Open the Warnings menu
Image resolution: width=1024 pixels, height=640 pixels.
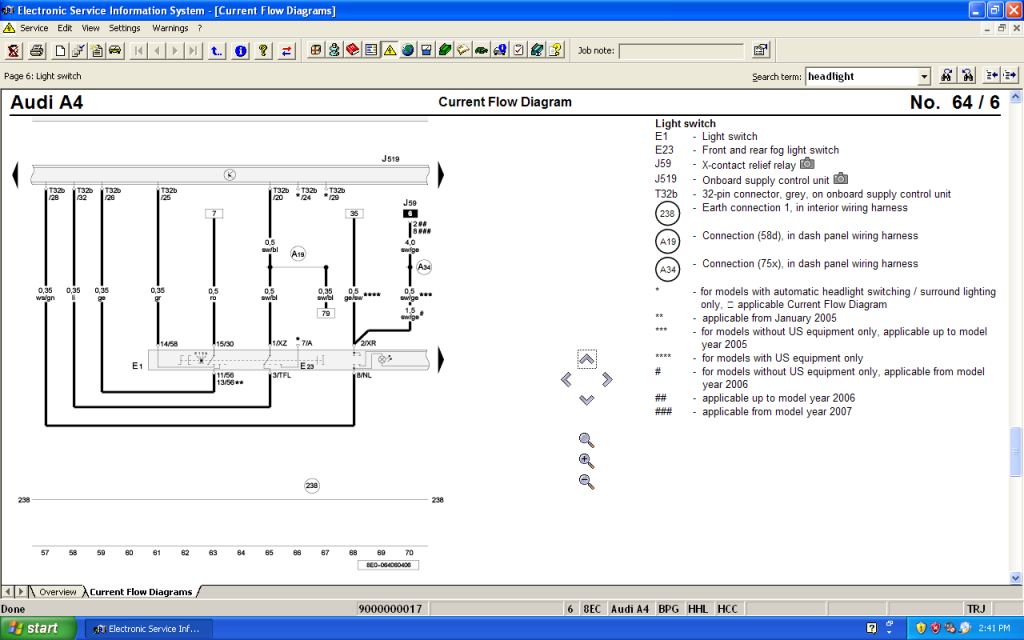click(170, 28)
